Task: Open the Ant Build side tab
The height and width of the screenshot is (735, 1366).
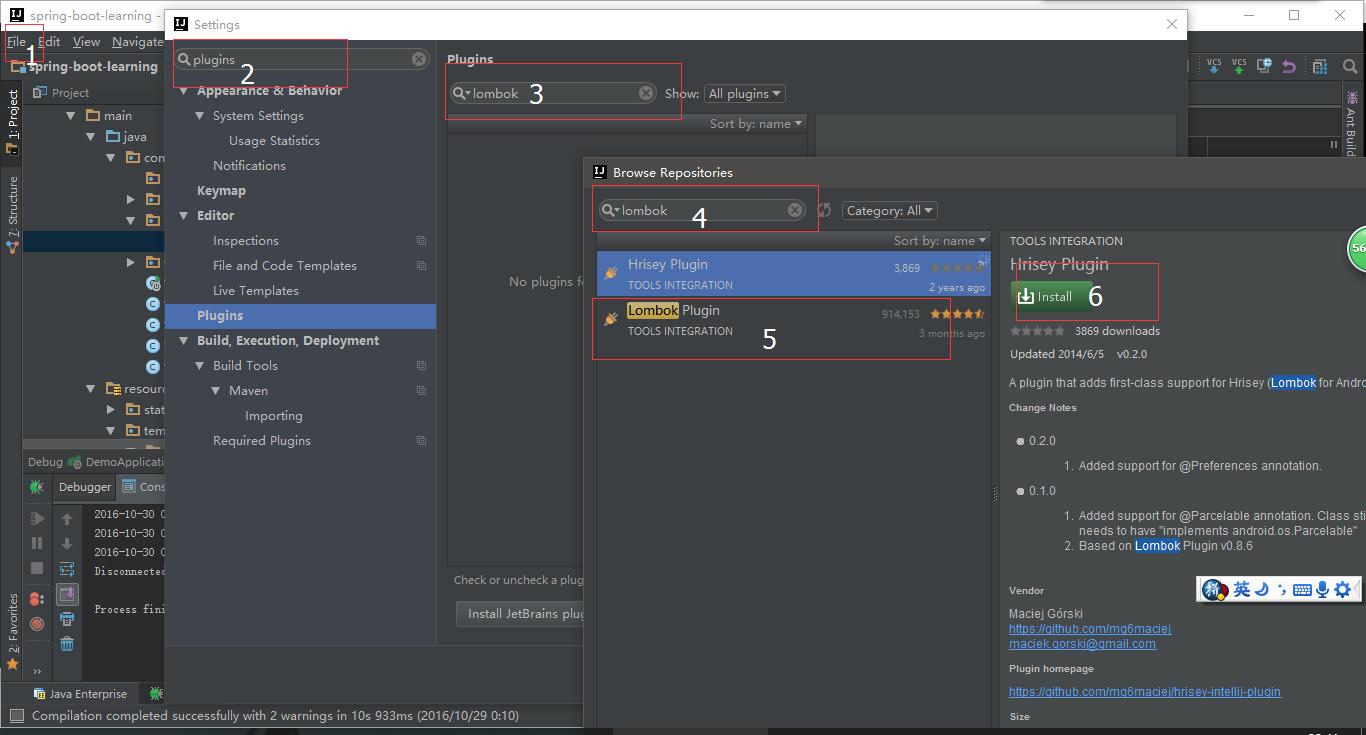Action: pos(1351,122)
